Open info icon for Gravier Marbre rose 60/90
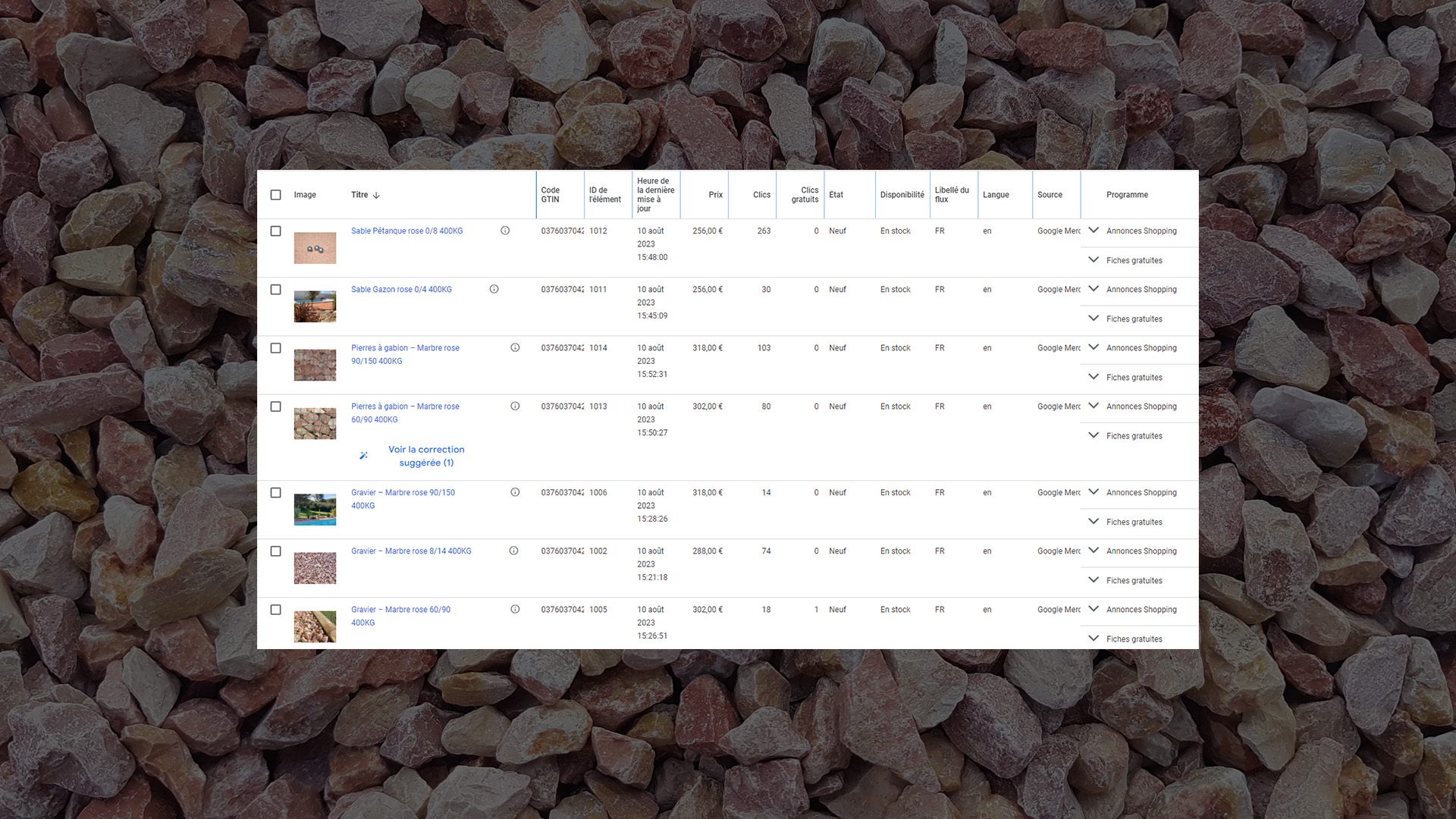 (515, 609)
